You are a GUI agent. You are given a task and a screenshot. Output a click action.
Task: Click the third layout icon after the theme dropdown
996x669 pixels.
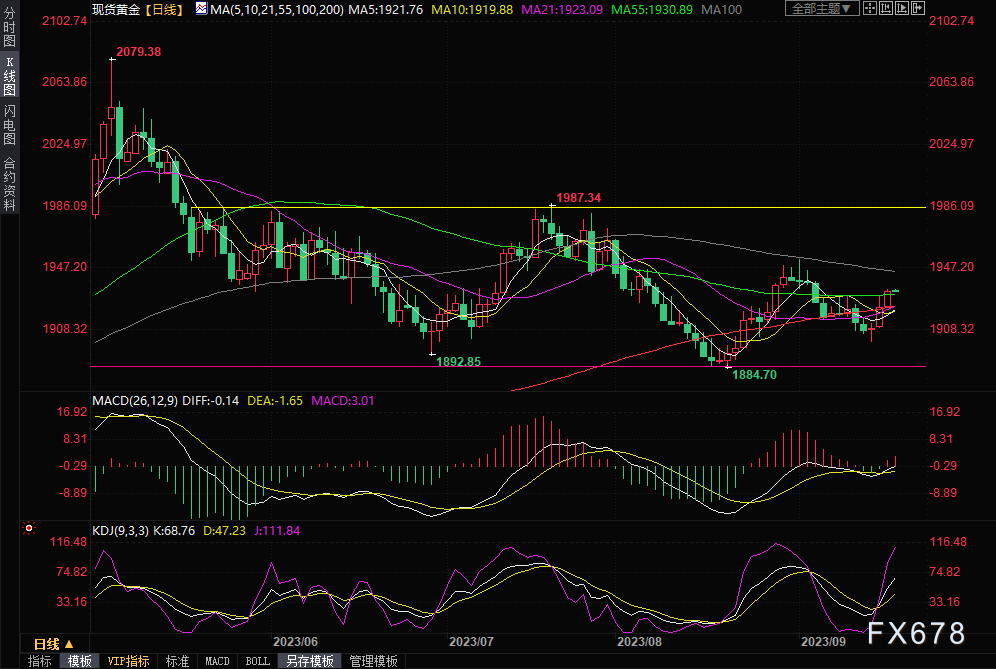901,9
